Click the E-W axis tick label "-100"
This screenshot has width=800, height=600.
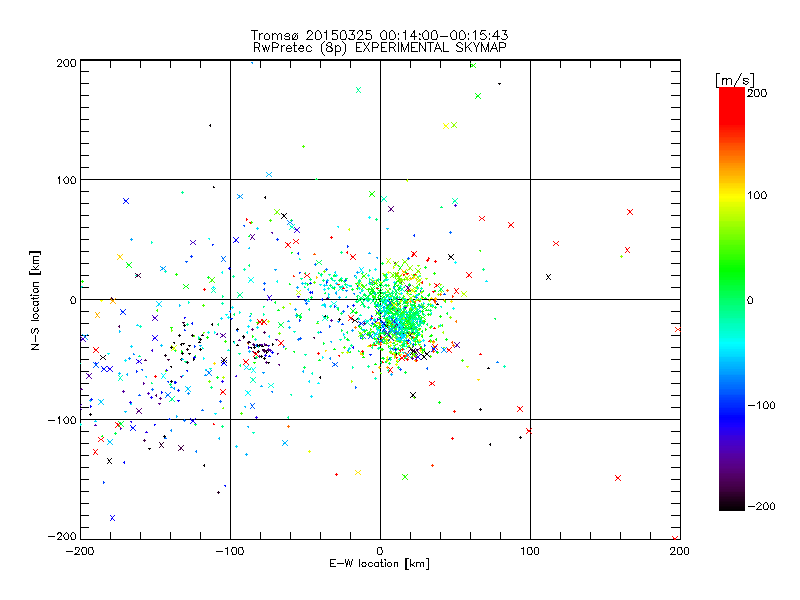pyautogui.click(x=230, y=551)
